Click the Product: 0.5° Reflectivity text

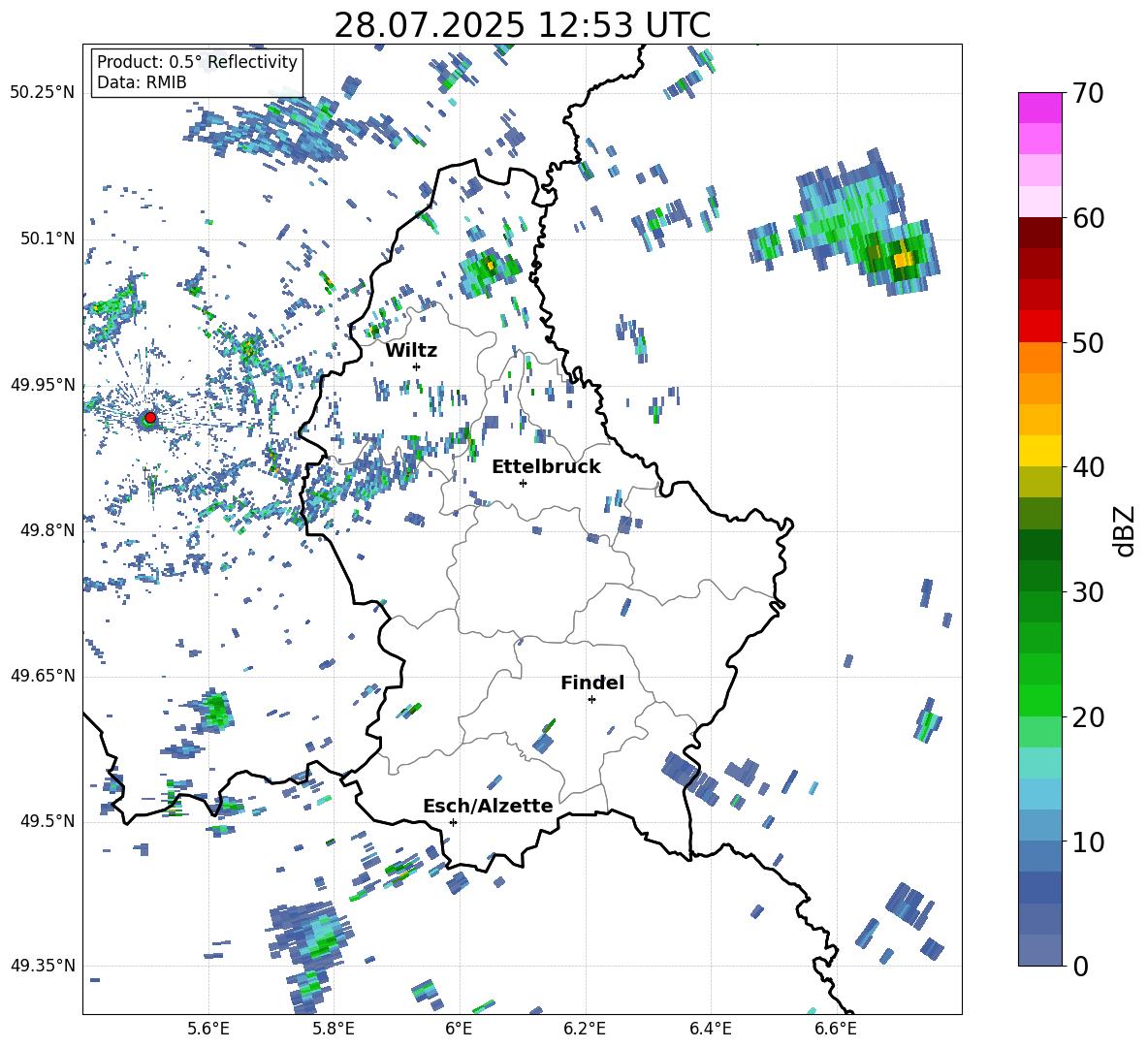197,61
